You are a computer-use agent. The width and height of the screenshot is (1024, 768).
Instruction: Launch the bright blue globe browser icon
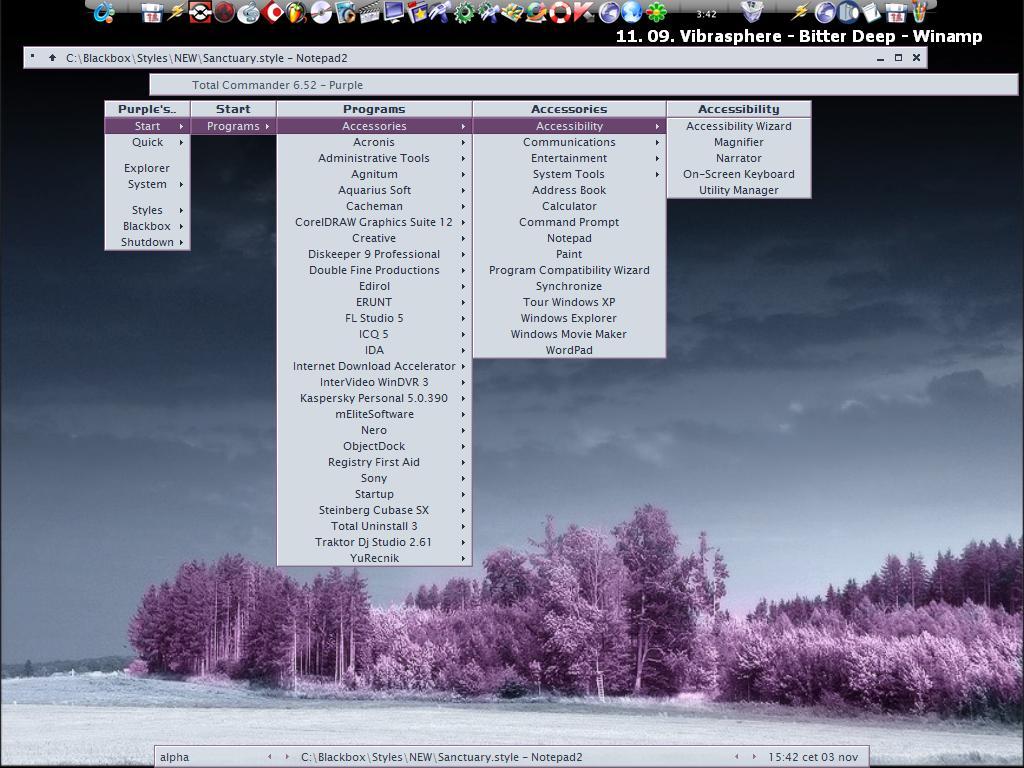click(632, 12)
